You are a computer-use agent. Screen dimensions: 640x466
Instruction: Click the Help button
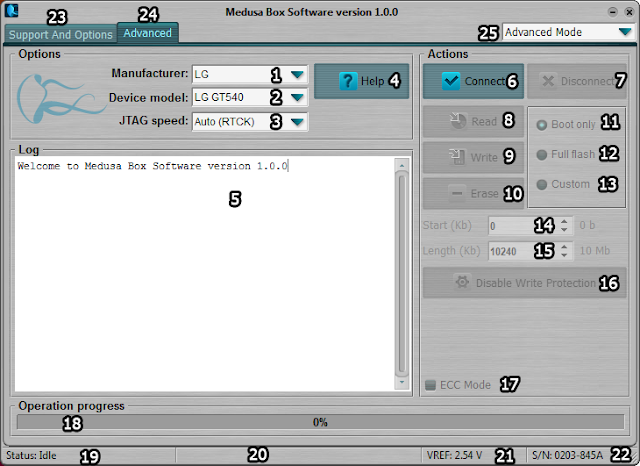pos(362,81)
